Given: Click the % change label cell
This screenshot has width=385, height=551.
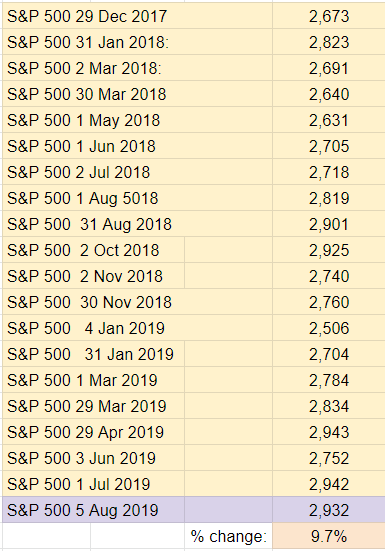Looking at the screenshot, I should 228,536.
